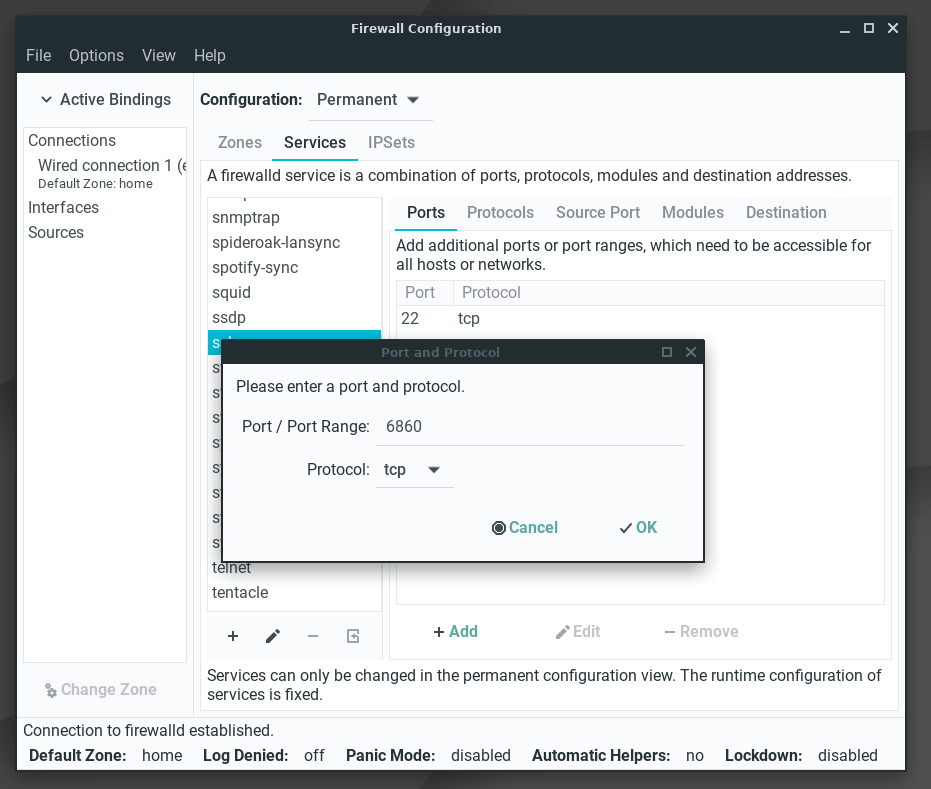
Task: Close the Port and Protocol dialog
Action: (691, 352)
